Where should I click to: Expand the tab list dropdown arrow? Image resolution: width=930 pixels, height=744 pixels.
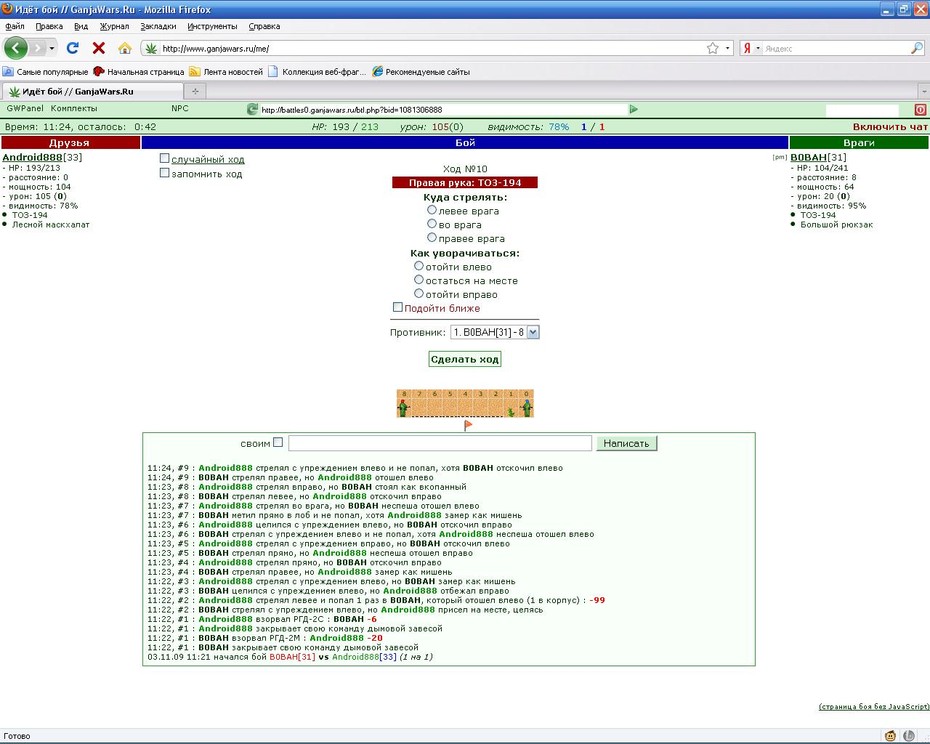click(x=923, y=91)
